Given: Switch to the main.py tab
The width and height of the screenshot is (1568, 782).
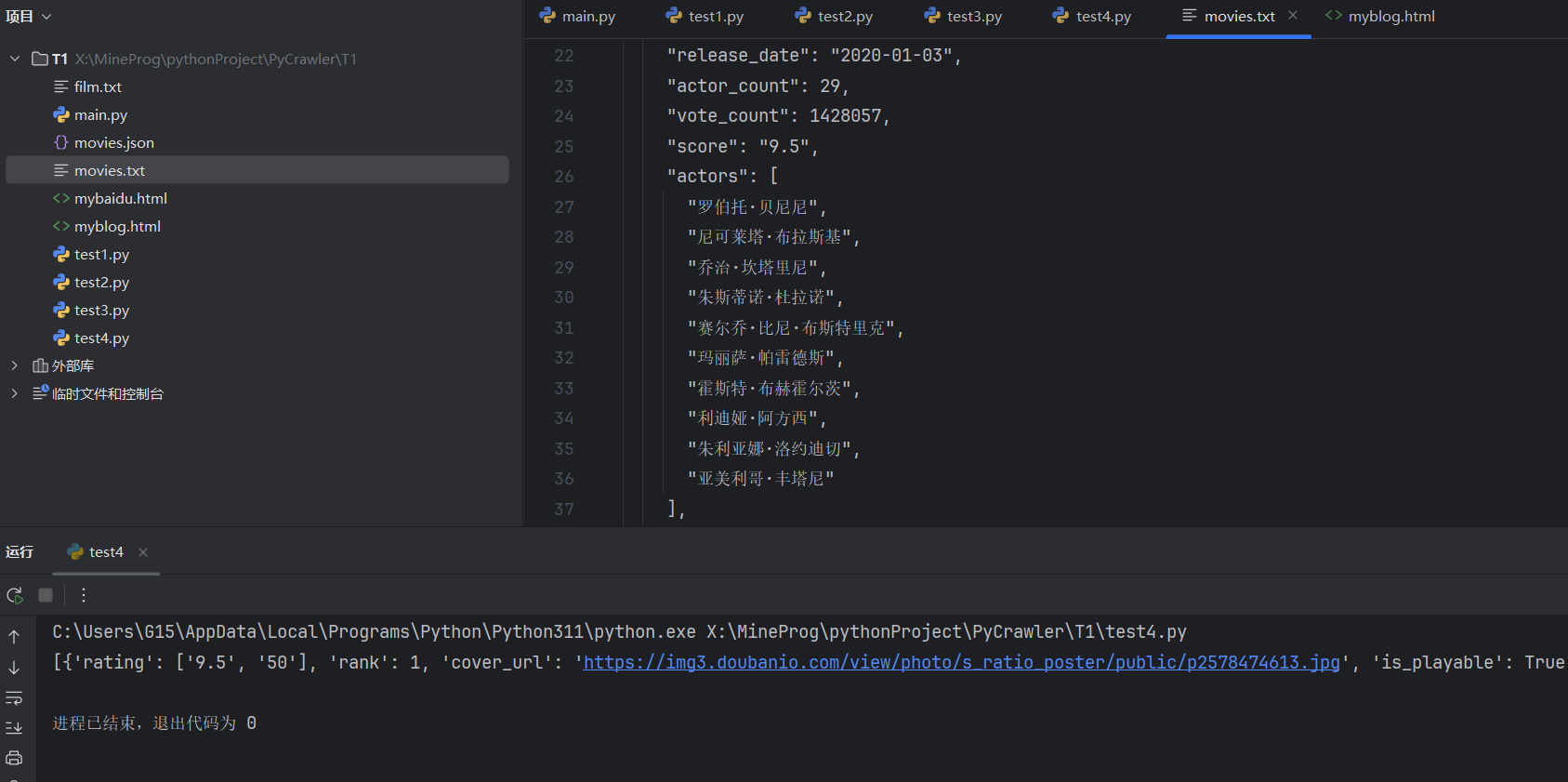Looking at the screenshot, I should [x=578, y=17].
